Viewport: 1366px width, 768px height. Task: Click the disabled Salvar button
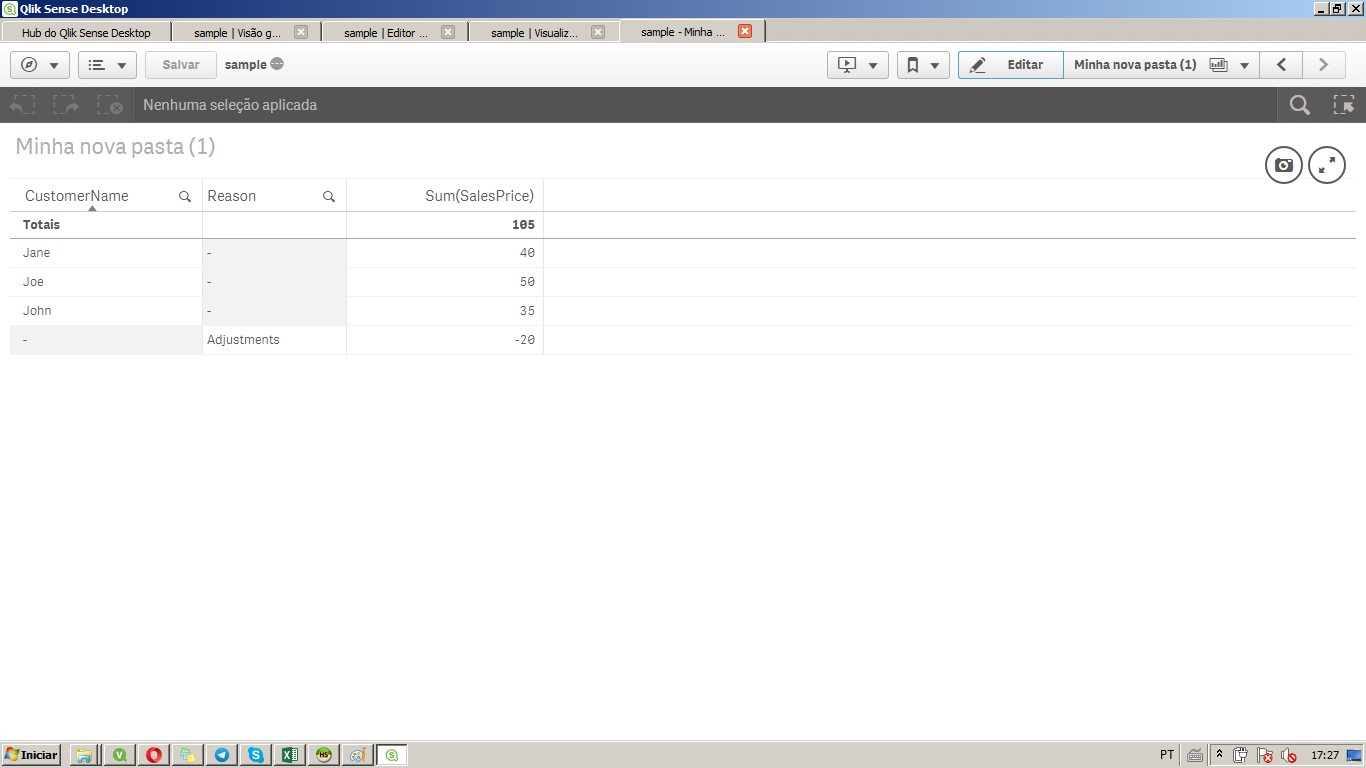181,65
